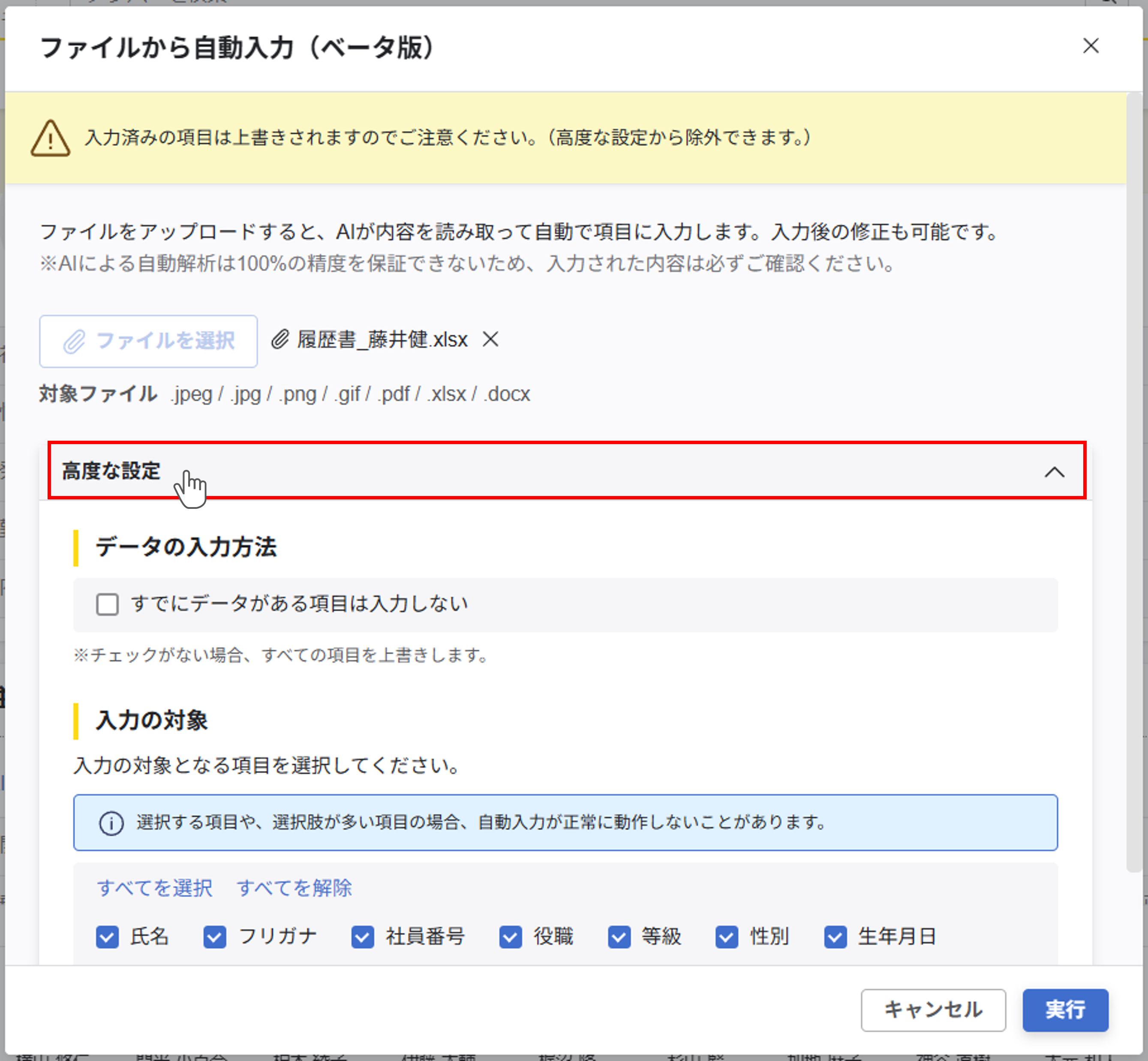Image resolution: width=1148 pixels, height=1061 pixels.
Task: Click paperclip icon beside 履歴書_藤井健.xlsx
Action: coord(279,340)
